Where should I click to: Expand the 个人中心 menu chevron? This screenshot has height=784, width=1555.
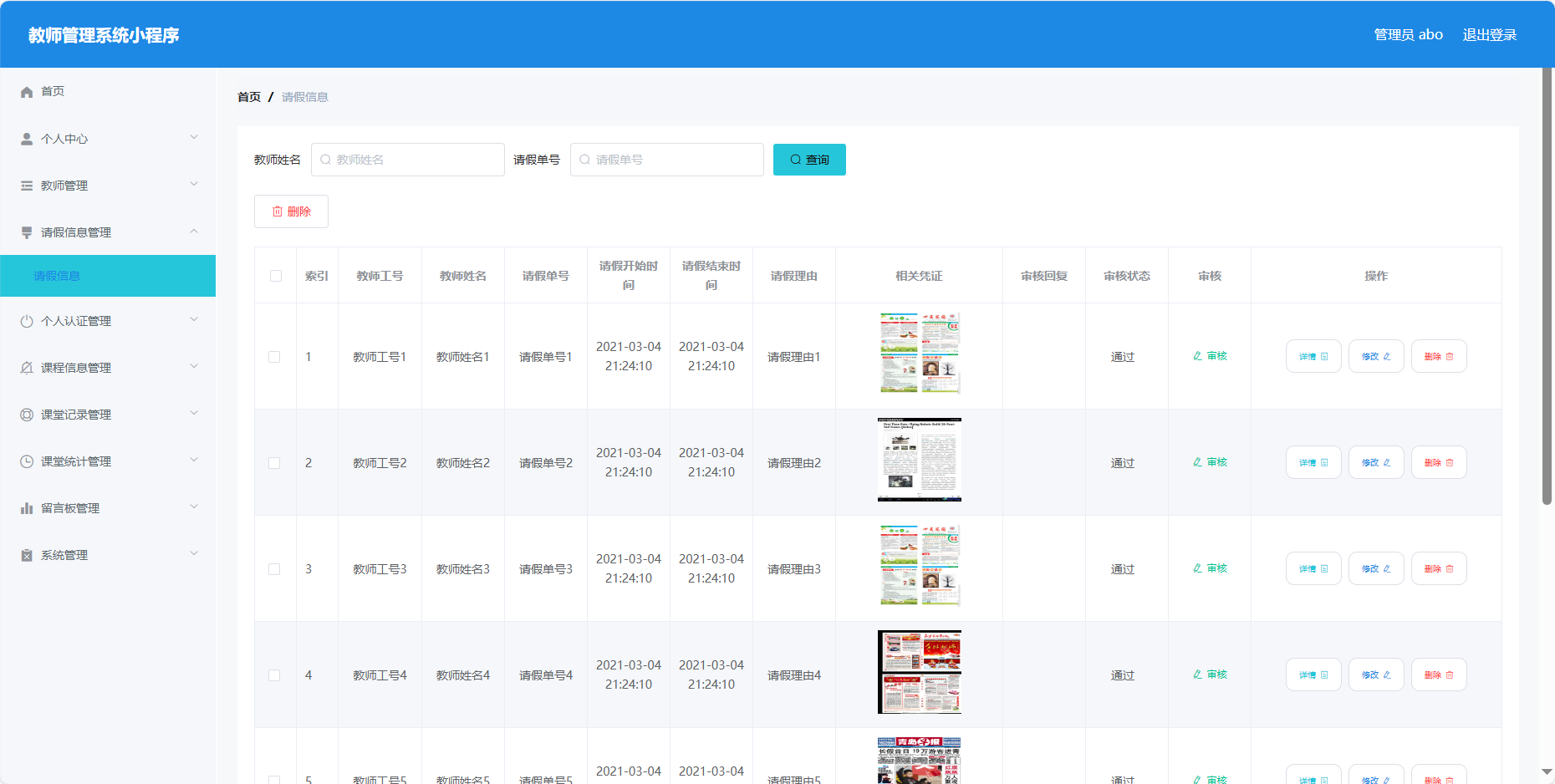point(194,137)
